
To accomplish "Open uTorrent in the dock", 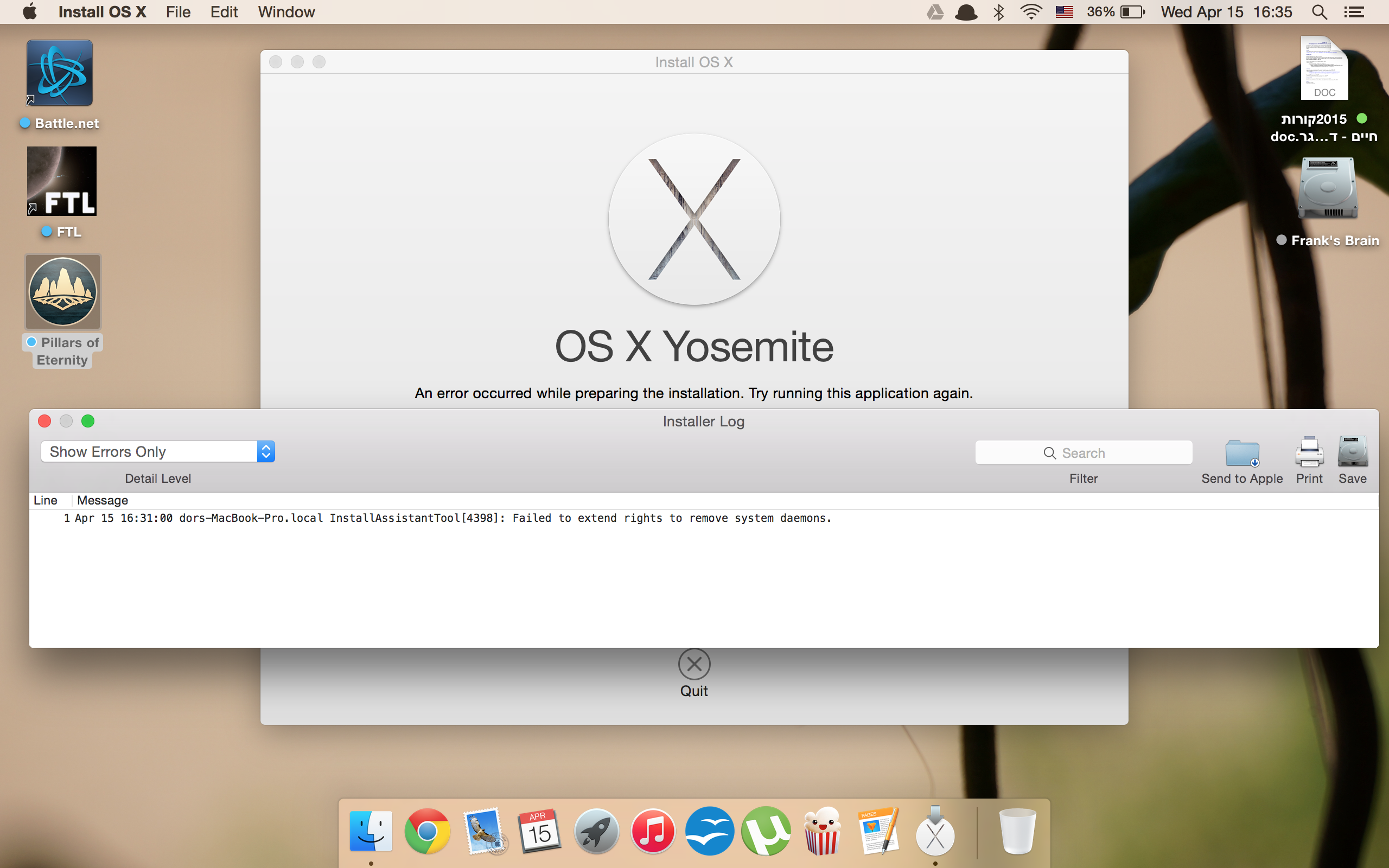I will tap(766, 831).
